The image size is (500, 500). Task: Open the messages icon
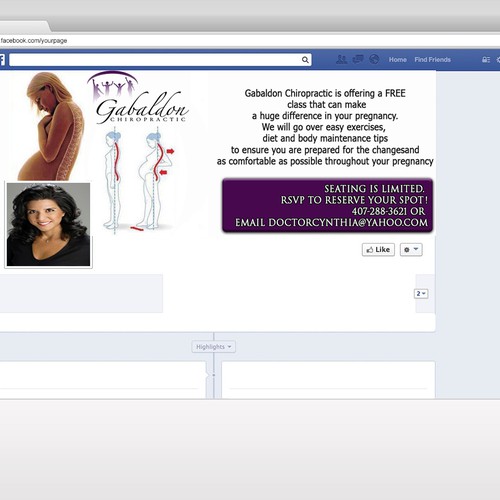point(358,60)
